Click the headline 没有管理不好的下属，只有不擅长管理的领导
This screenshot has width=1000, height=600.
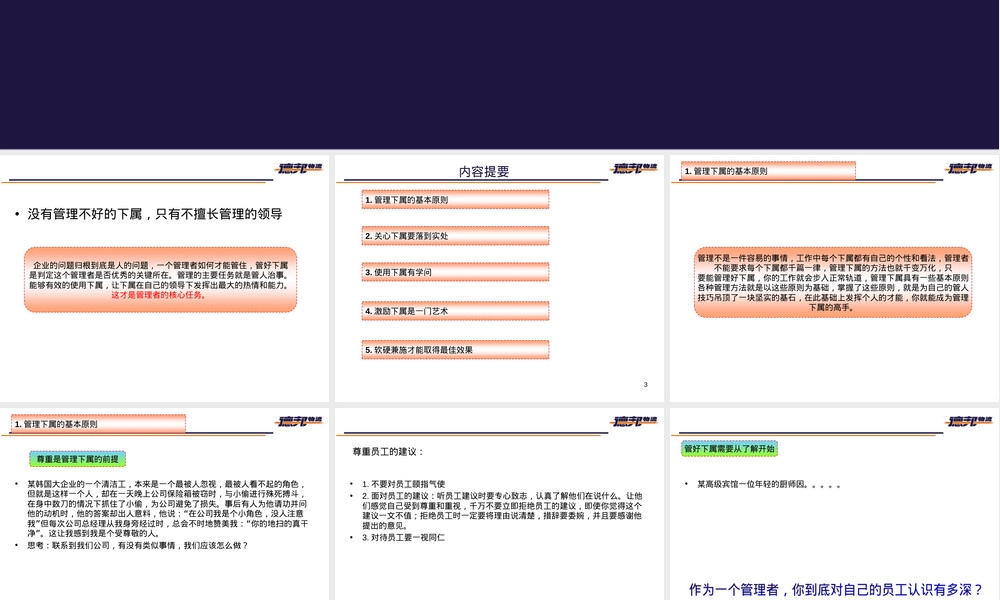click(x=154, y=214)
